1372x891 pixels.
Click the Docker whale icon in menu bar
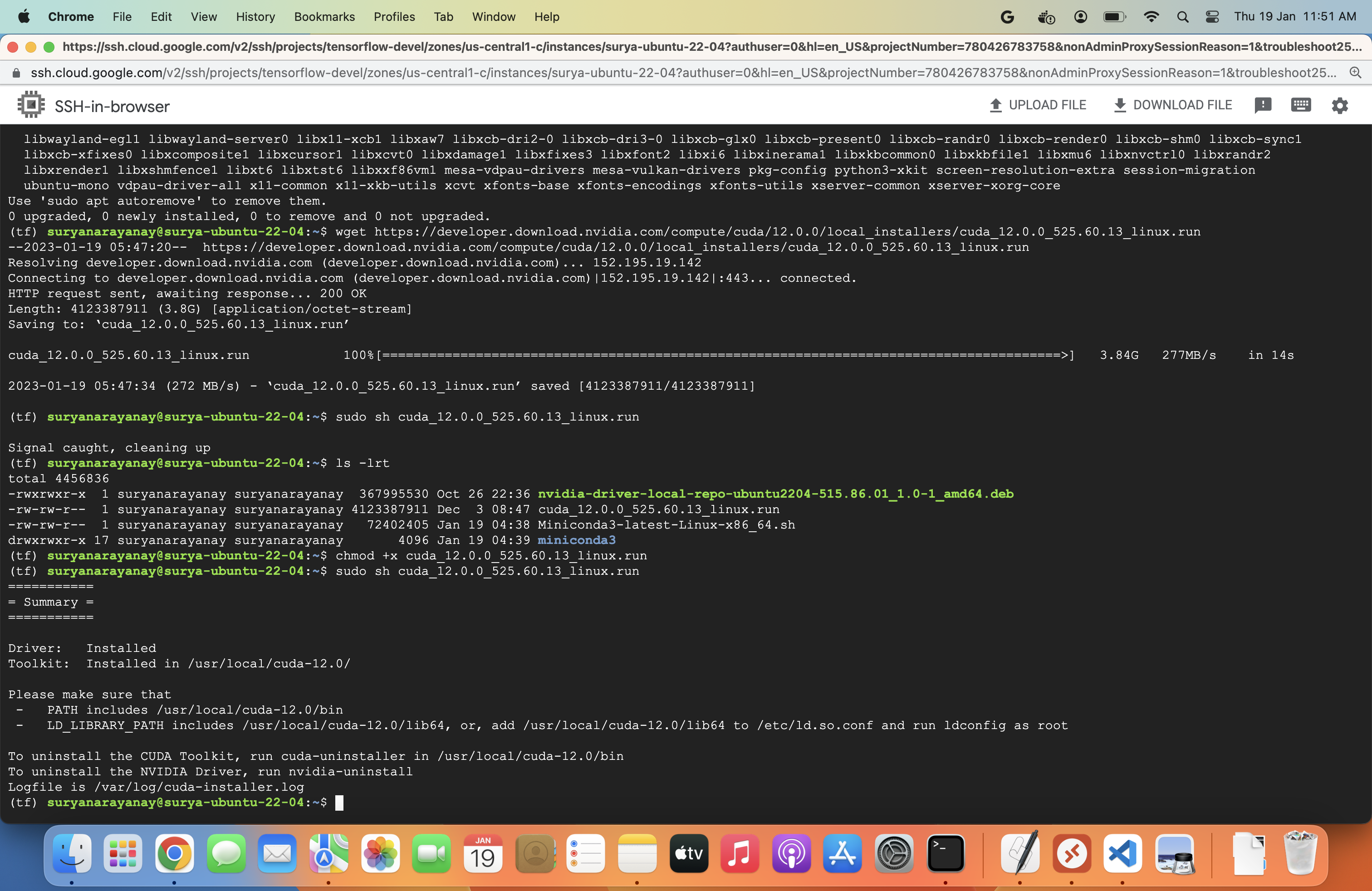tap(1046, 17)
